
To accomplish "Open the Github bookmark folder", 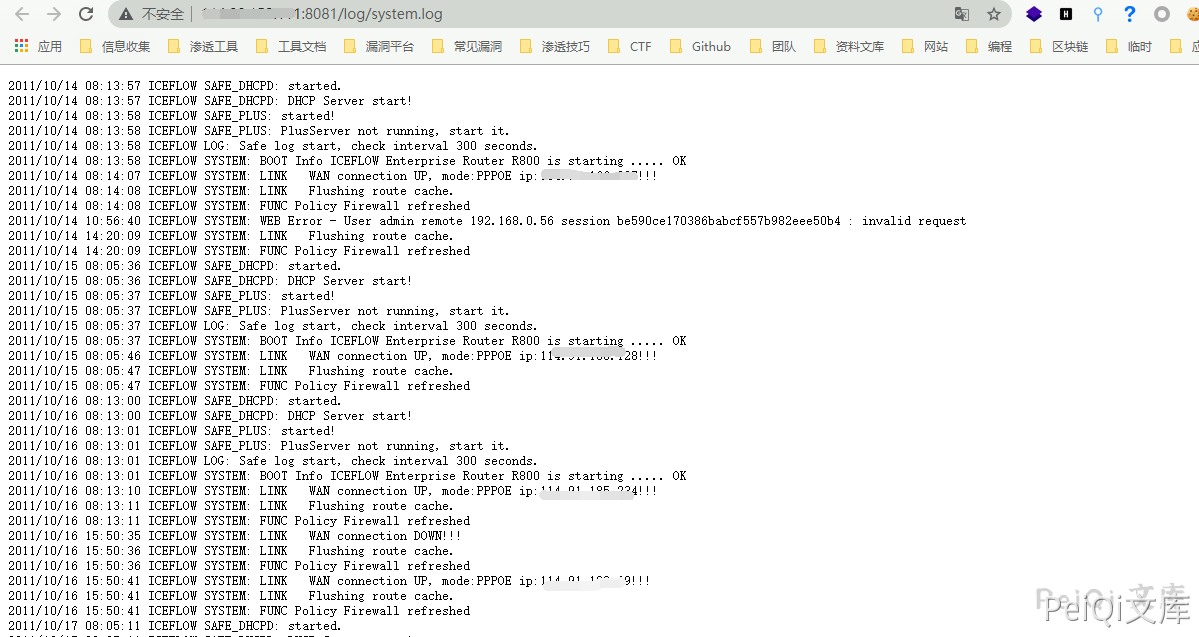I will coord(700,46).
